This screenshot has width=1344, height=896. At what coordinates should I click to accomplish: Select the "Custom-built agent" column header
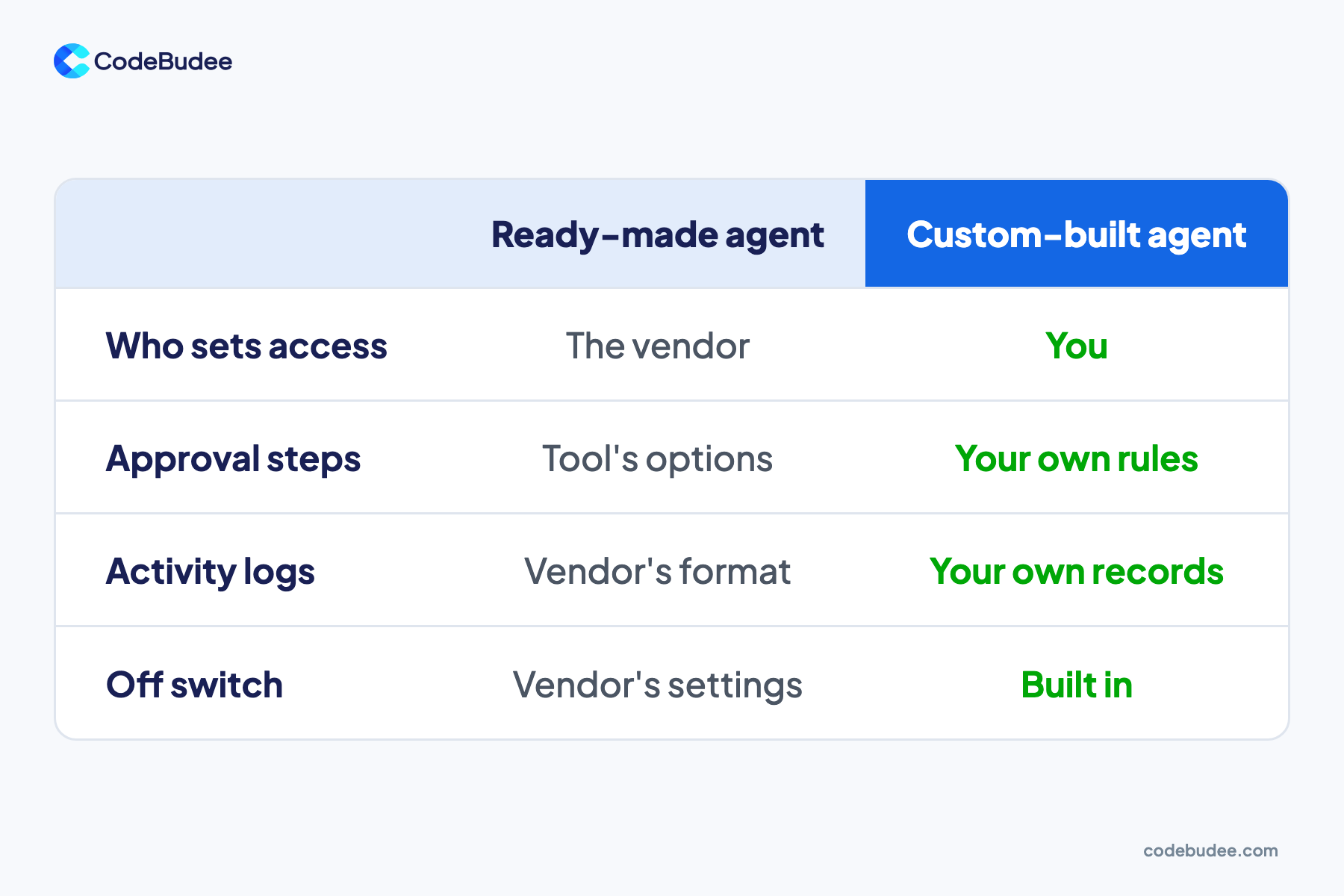click(1077, 235)
